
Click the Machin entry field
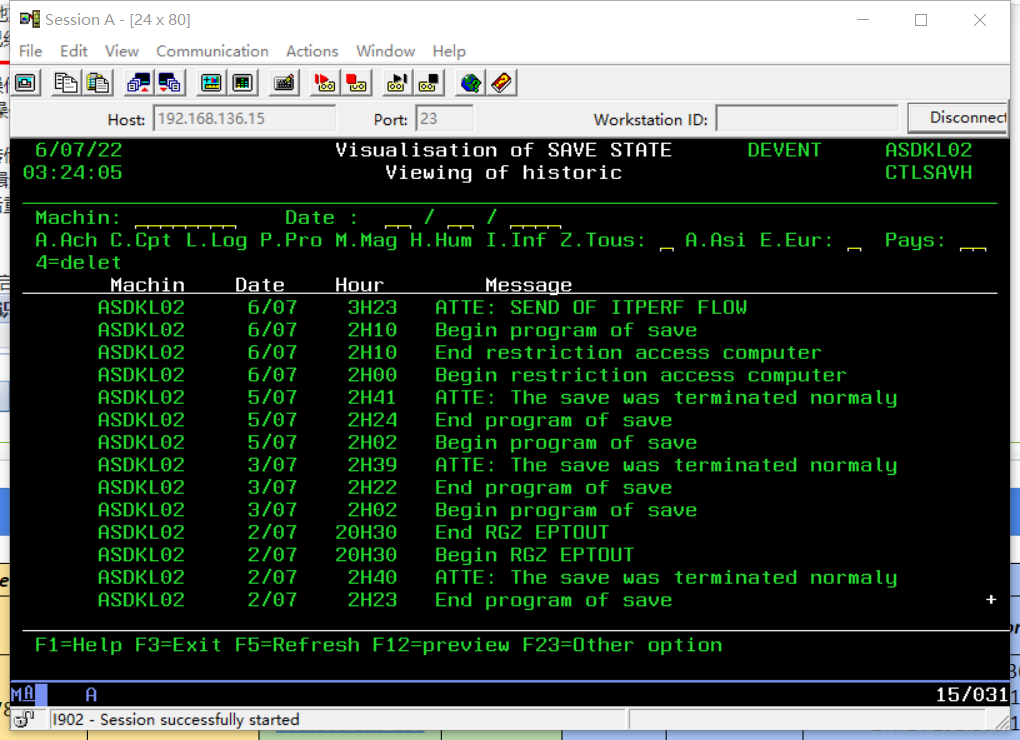(185, 218)
